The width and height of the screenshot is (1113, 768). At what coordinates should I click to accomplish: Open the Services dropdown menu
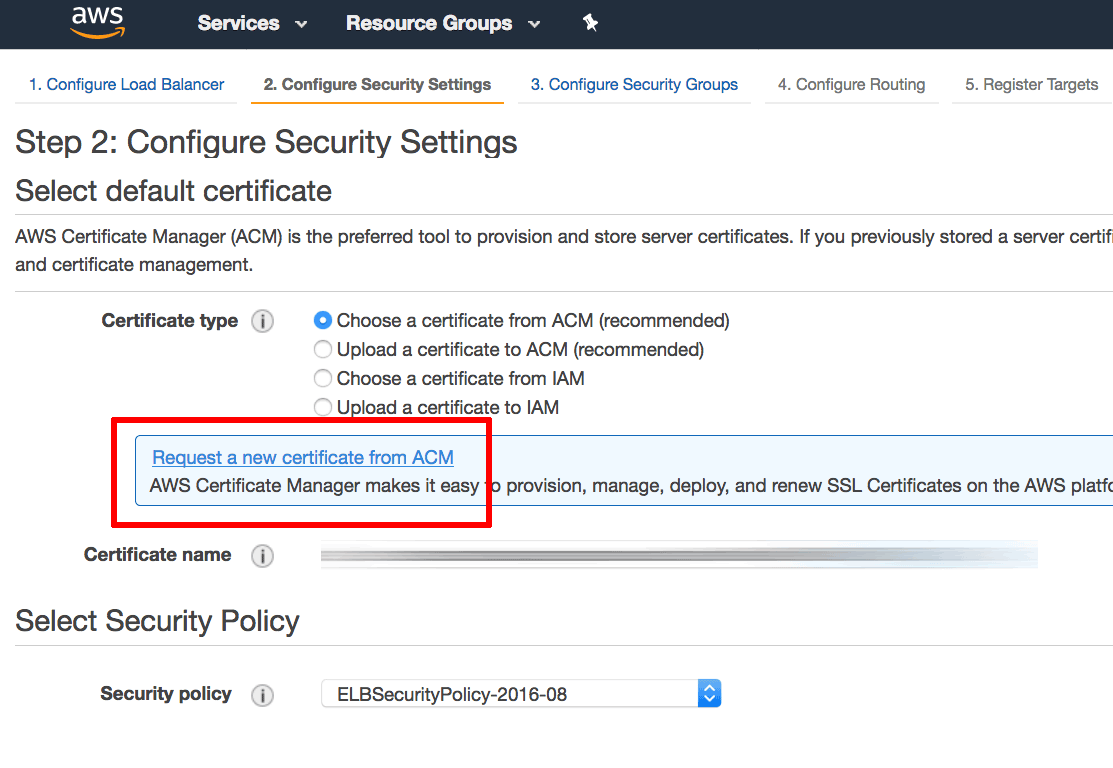point(252,23)
